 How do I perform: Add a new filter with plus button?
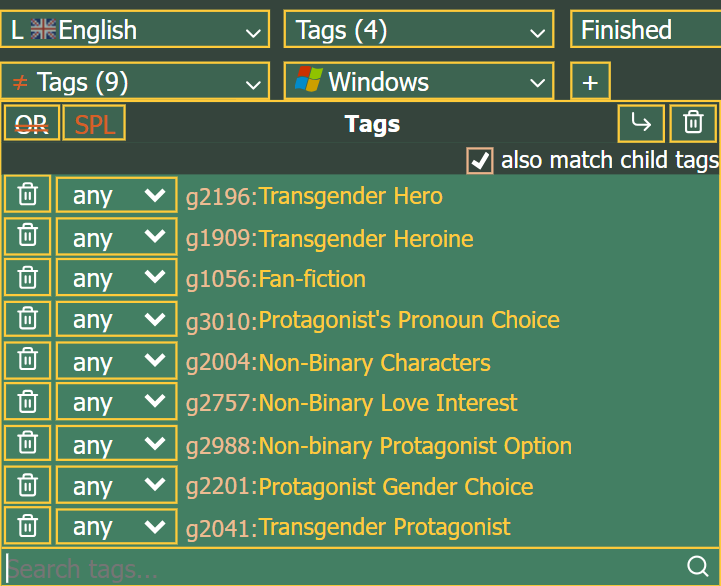point(590,82)
